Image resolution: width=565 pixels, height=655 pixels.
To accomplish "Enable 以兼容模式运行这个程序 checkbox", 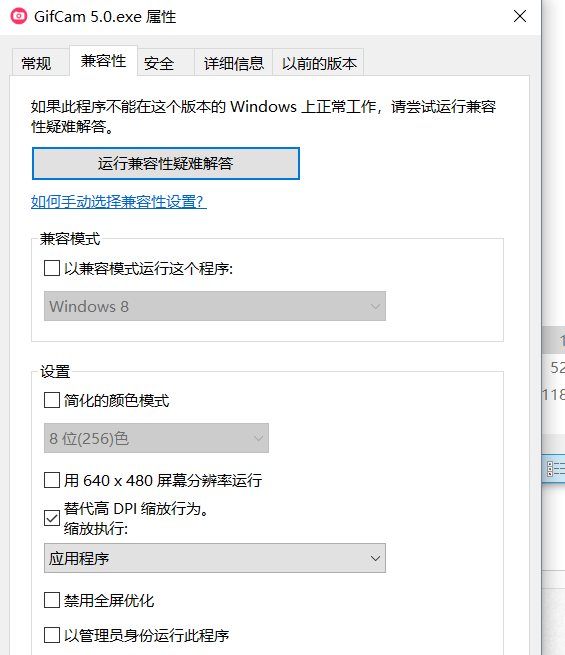I will 52,268.
